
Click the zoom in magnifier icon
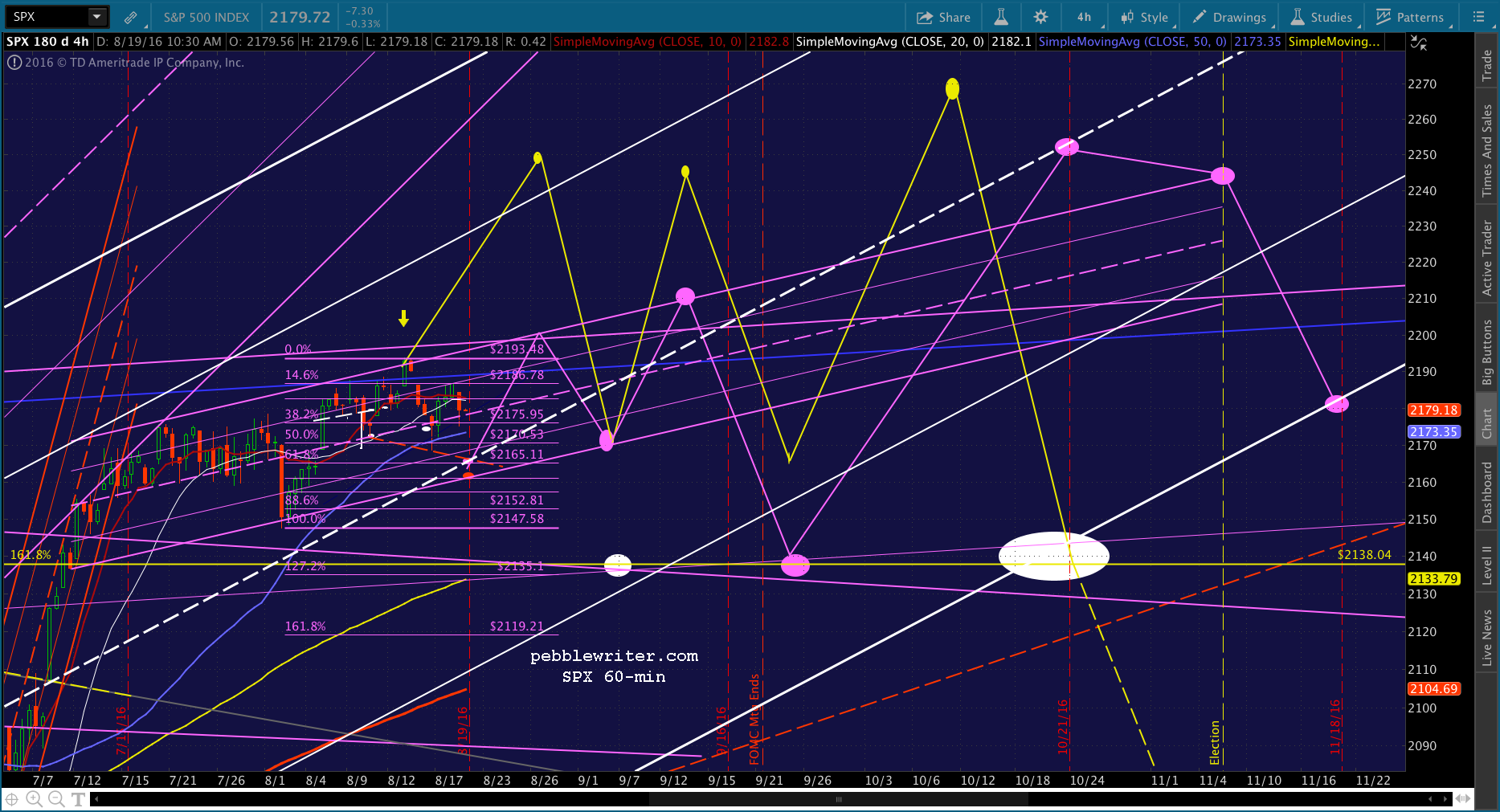34,798
